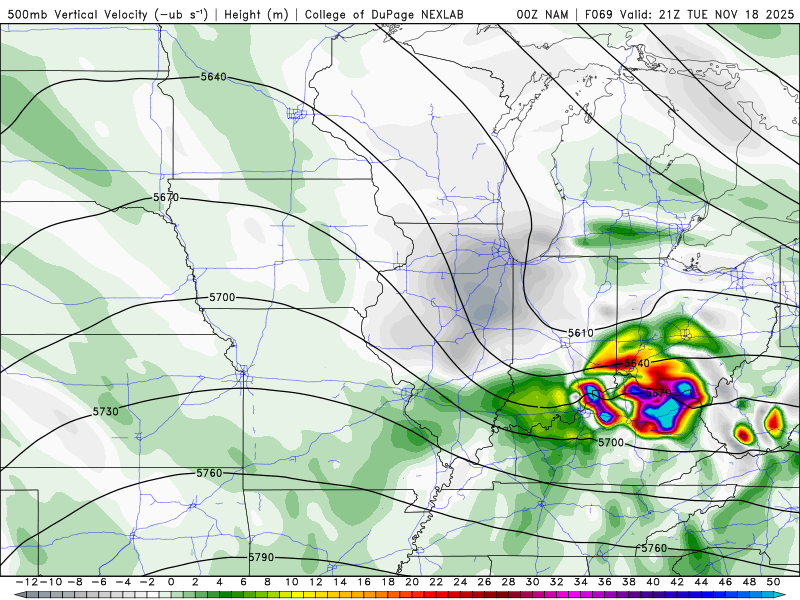
Task: Click 5640 label over the orange-red velocity area
Action: [x=637, y=363]
